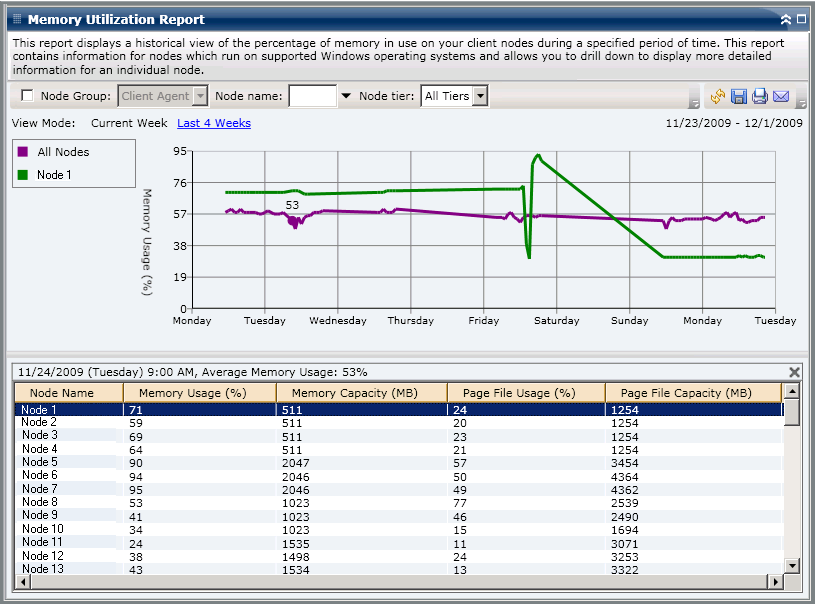Click inside the Node name input field
This screenshot has height=604, width=815.
coord(312,96)
